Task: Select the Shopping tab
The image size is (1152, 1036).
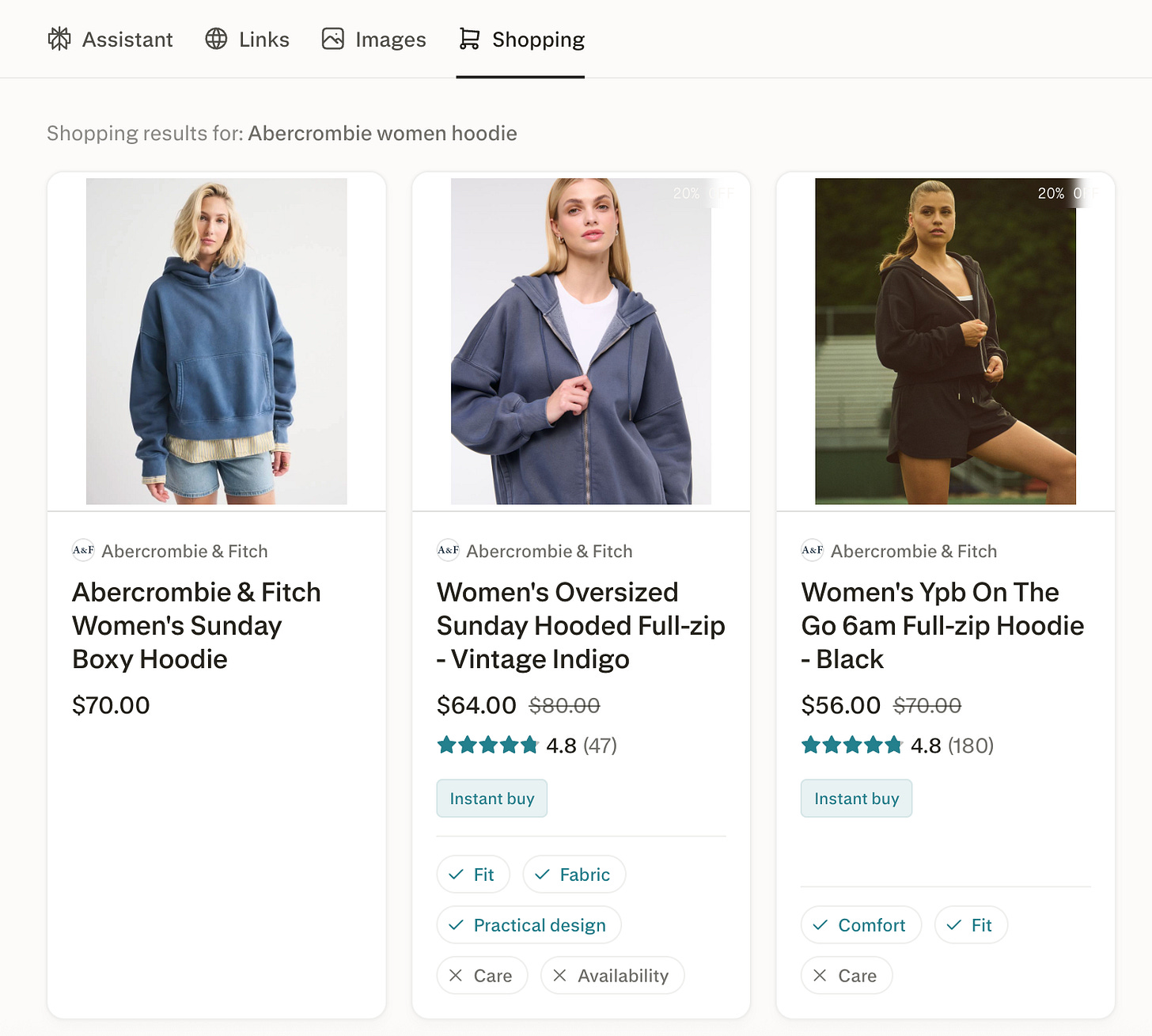Action: (x=521, y=39)
